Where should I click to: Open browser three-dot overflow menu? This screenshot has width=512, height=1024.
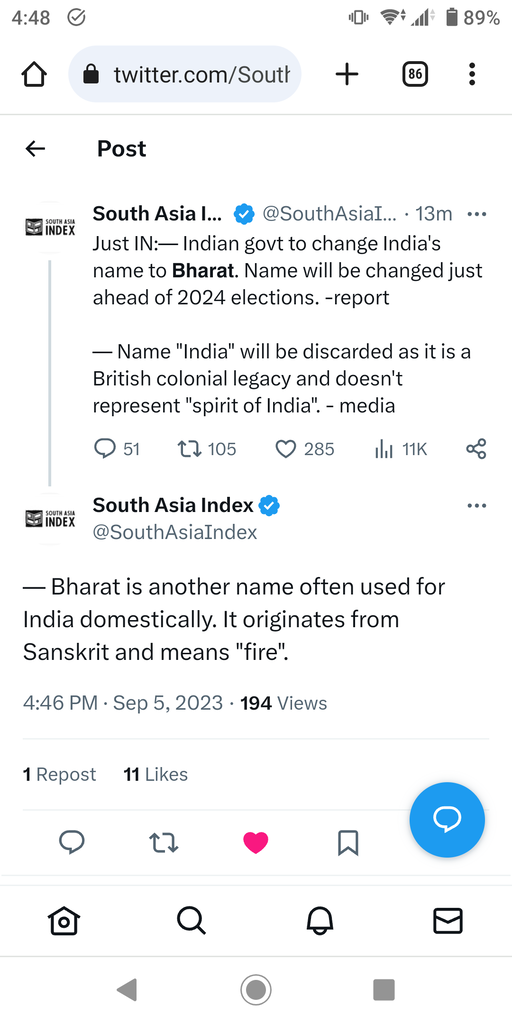[x=472, y=75]
